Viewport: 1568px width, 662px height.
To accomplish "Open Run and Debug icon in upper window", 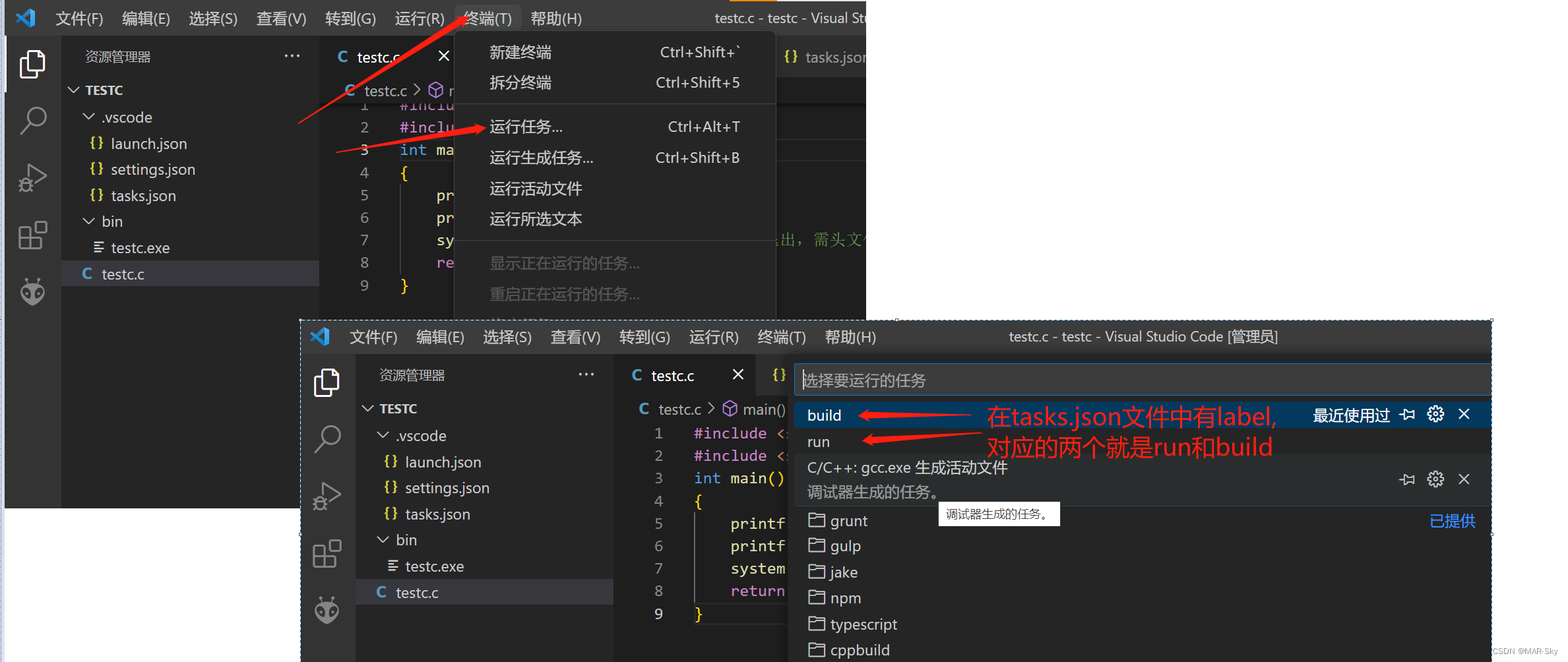I will coord(32,178).
